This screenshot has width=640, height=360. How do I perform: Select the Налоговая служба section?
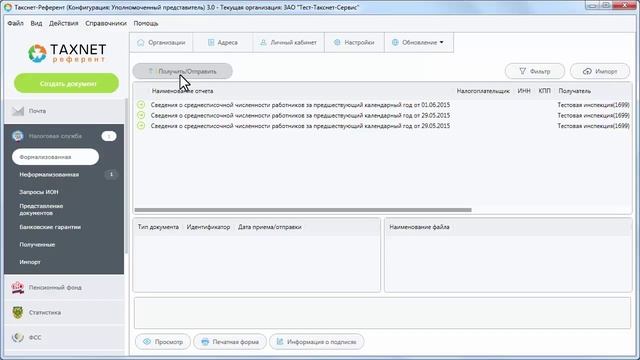64,136
